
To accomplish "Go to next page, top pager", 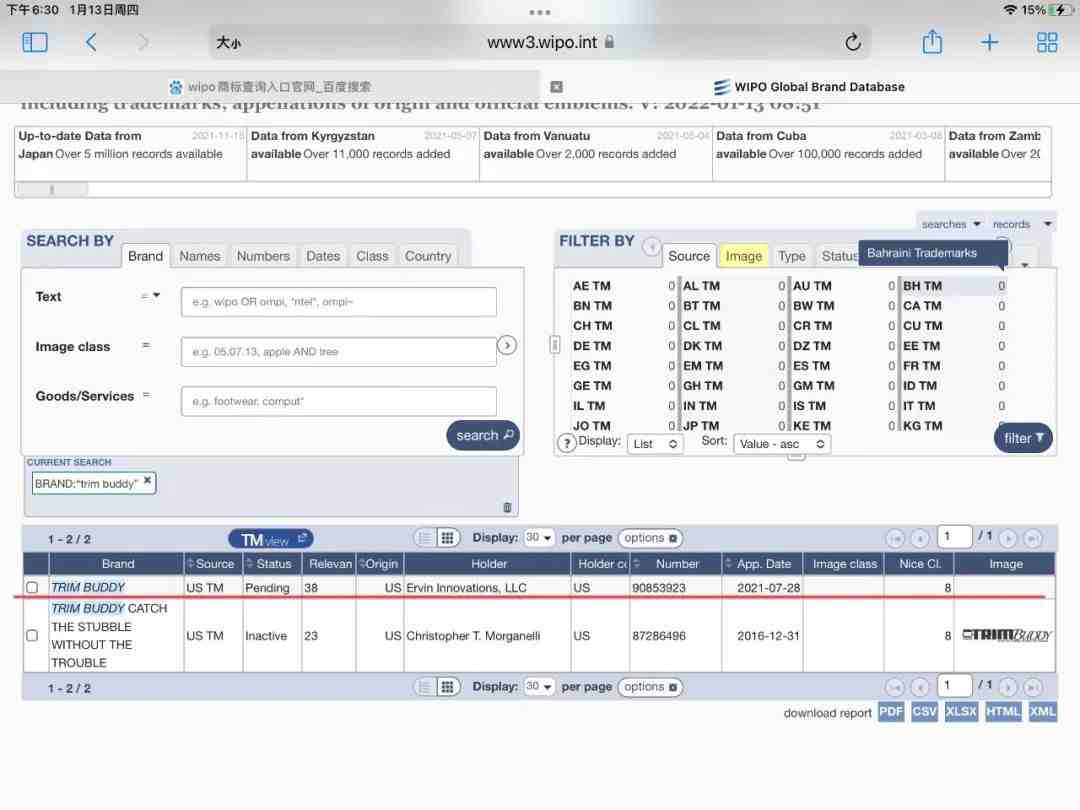I will pyautogui.click(x=1008, y=538).
